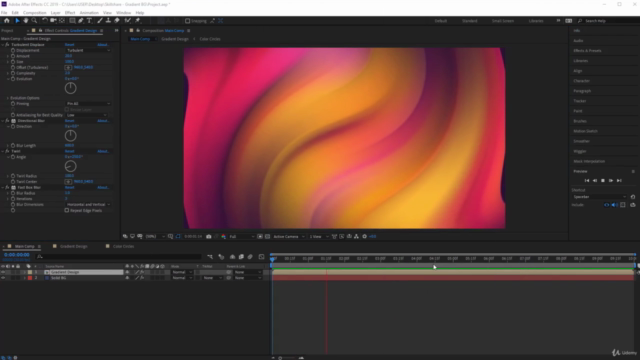The image size is (640, 360).
Task: Toggle Turbulent Displace fx switch
Action: 7,44
